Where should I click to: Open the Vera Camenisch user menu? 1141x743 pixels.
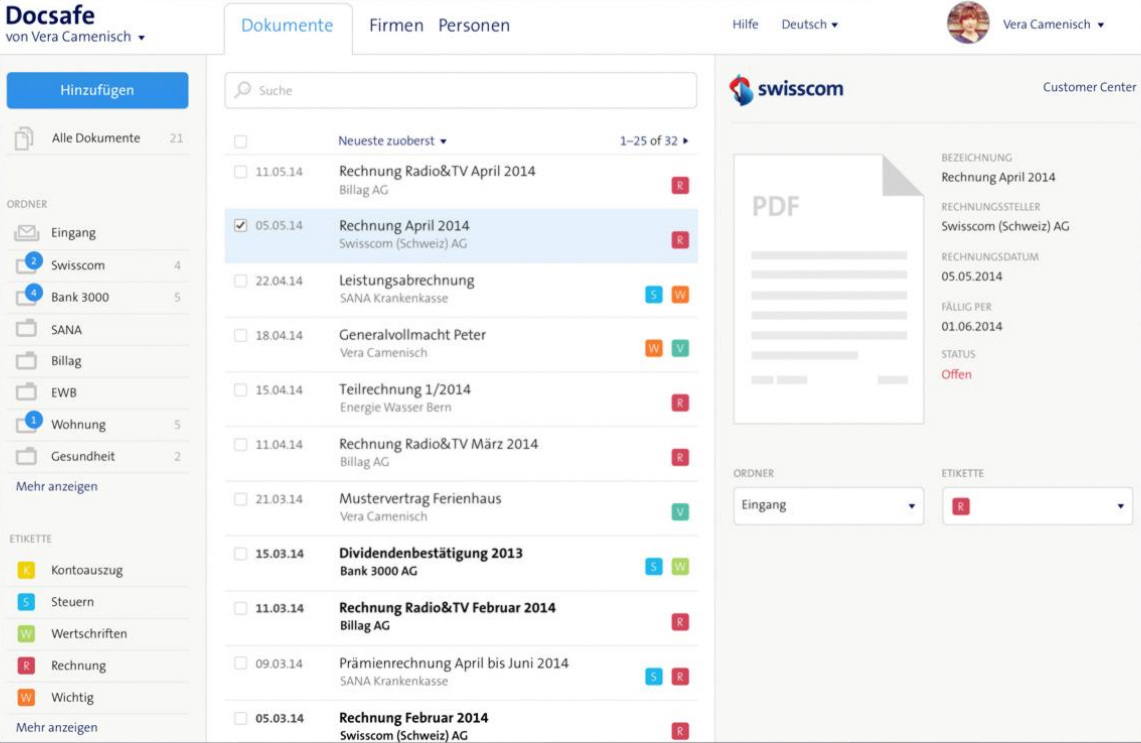pyautogui.click(x=1053, y=25)
